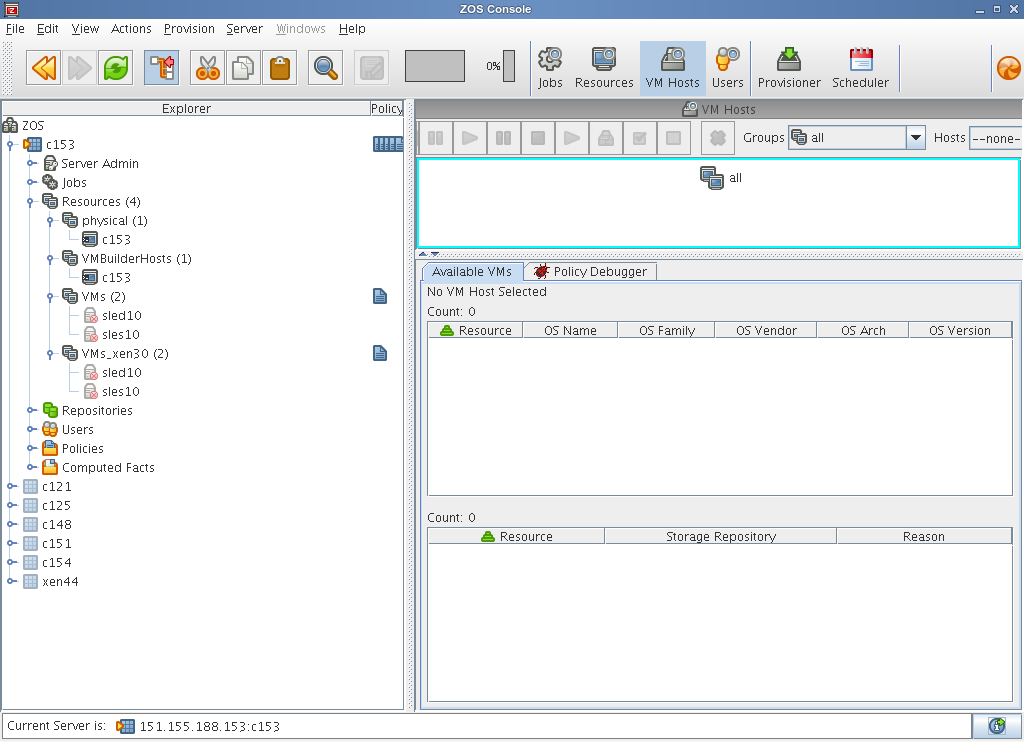This screenshot has width=1024, height=742.
Task: Sort by the OS Family column header
Action: click(667, 331)
